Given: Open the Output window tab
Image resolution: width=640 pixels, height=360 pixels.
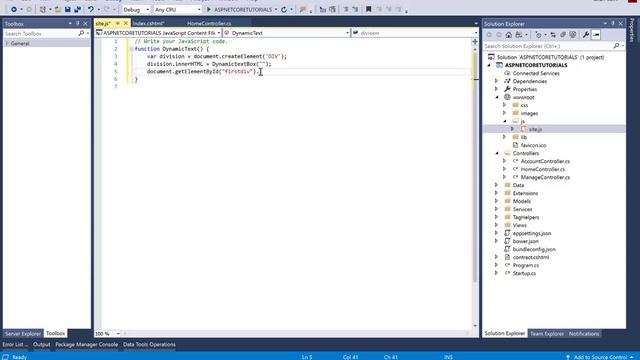Looking at the screenshot, I should click(x=41, y=344).
